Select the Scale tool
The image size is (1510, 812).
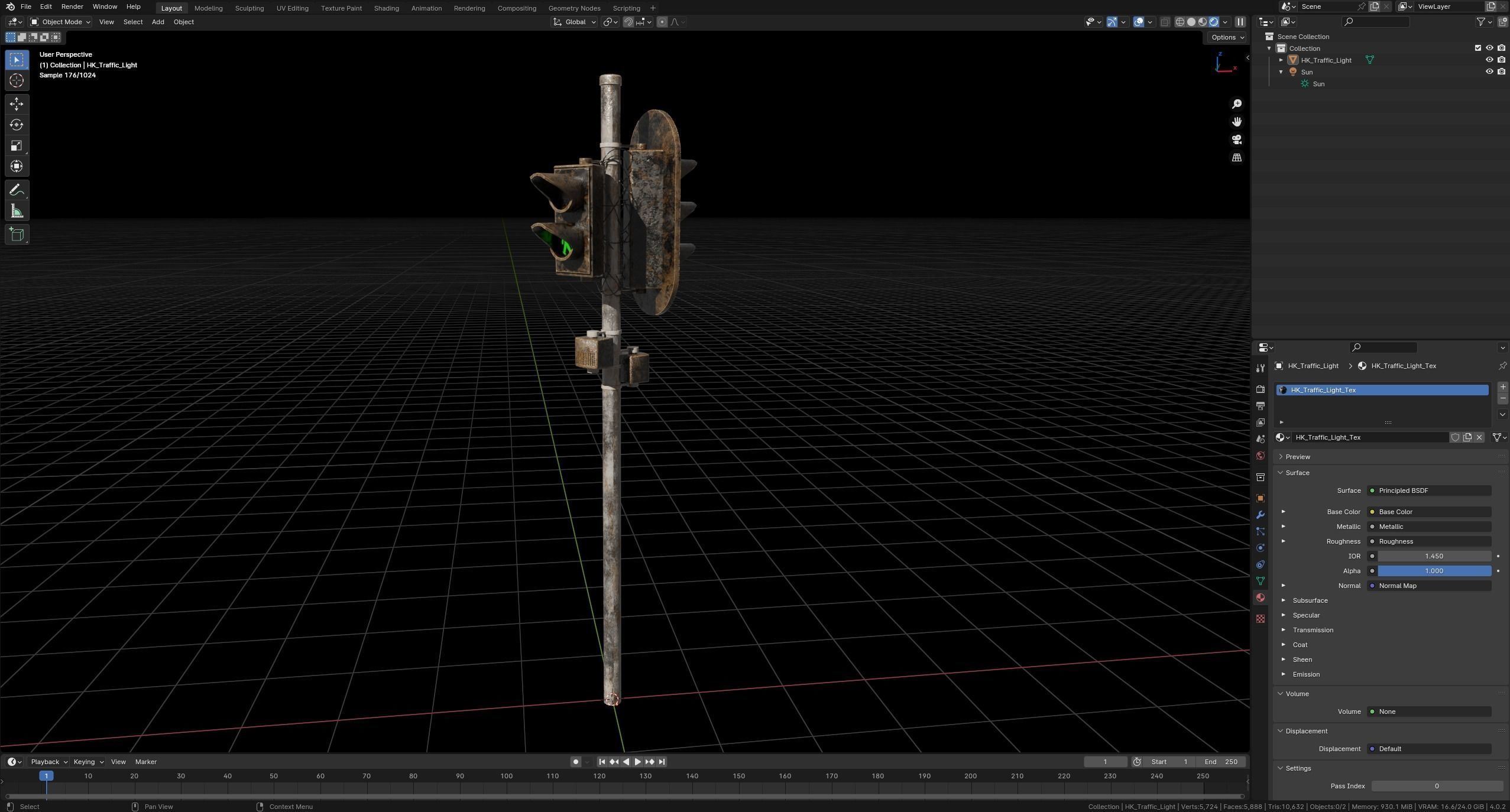pos(17,145)
